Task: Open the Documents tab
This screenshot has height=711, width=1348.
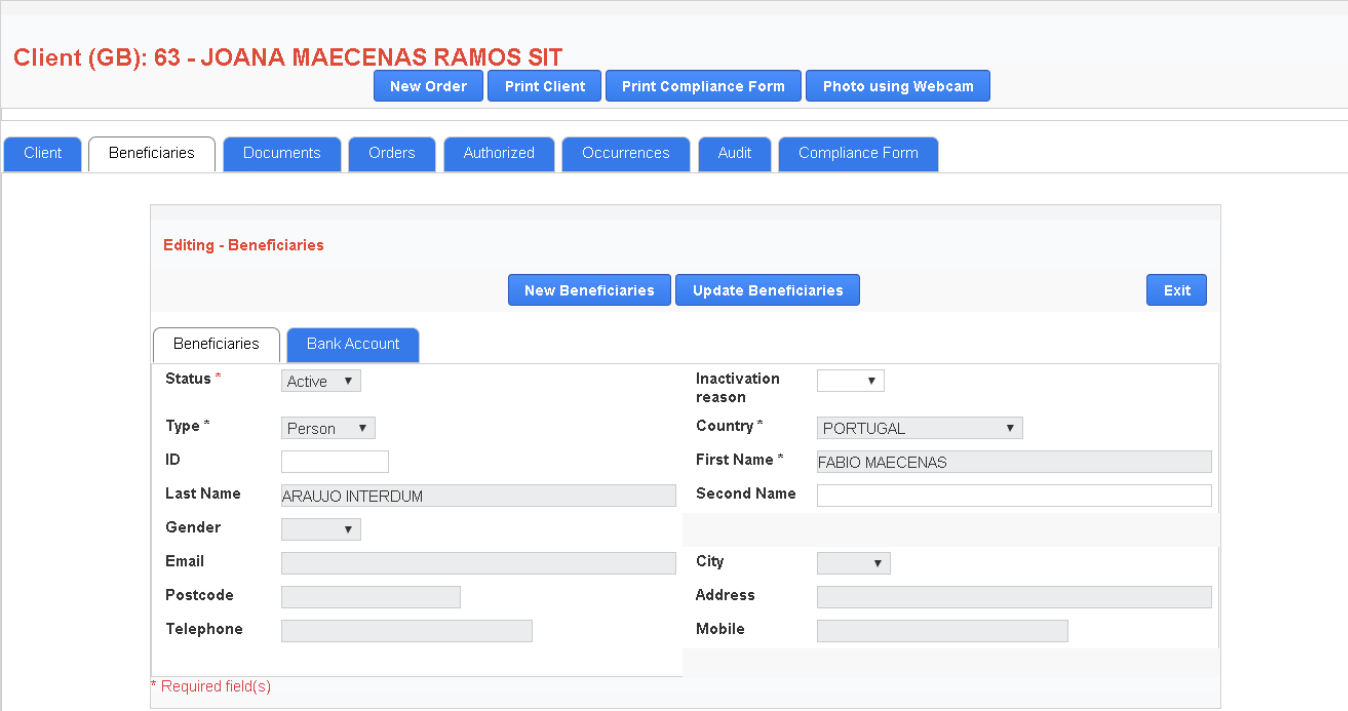Action: (281, 154)
